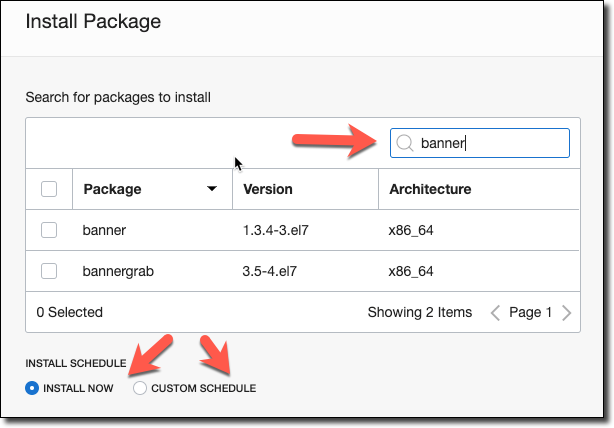Image resolution: width=614 pixels, height=428 pixels.
Task: Click the search magnifier icon
Action: tap(404, 143)
